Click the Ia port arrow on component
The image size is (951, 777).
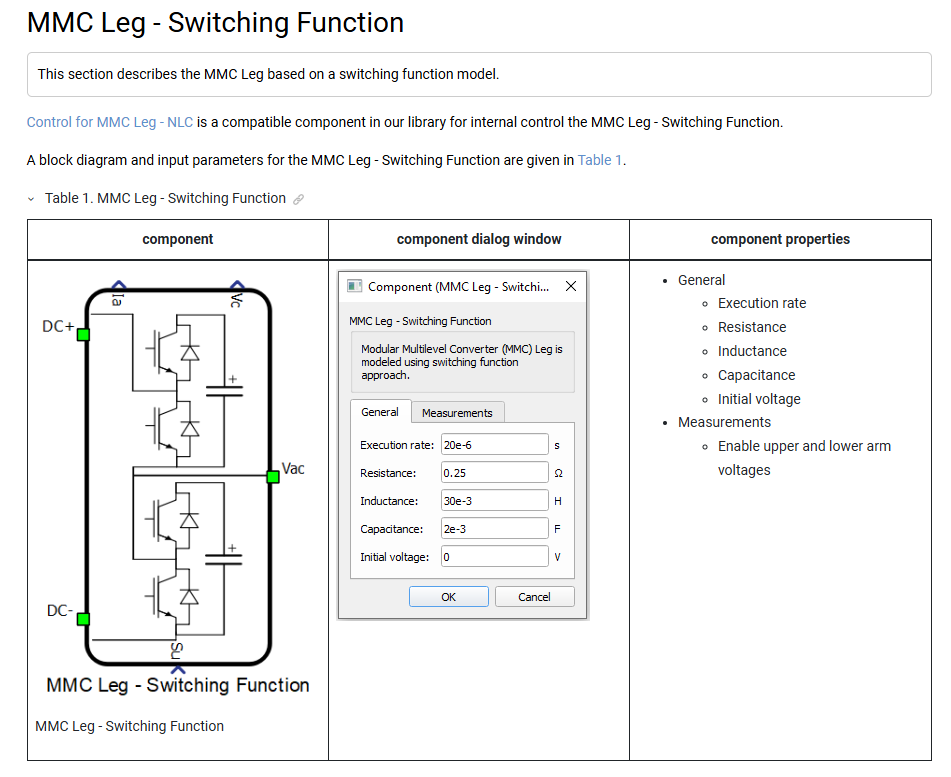pos(118,287)
